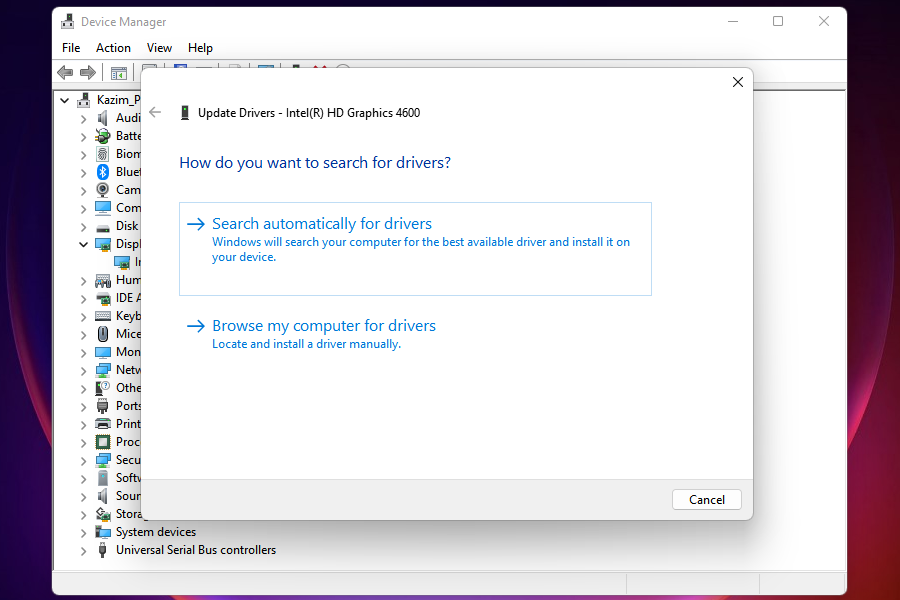Select the Audio speaker icon
Viewport: 900px width, 600px height.
tap(103, 118)
